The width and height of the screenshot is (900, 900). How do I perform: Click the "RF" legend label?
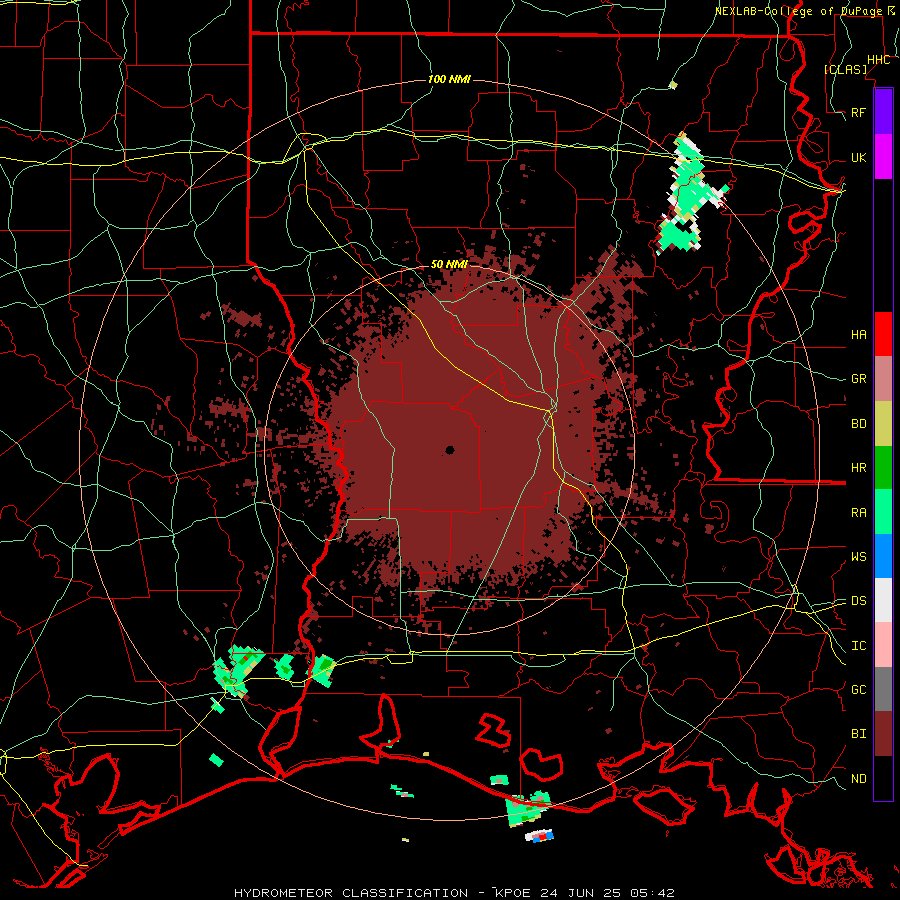(858, 113)
